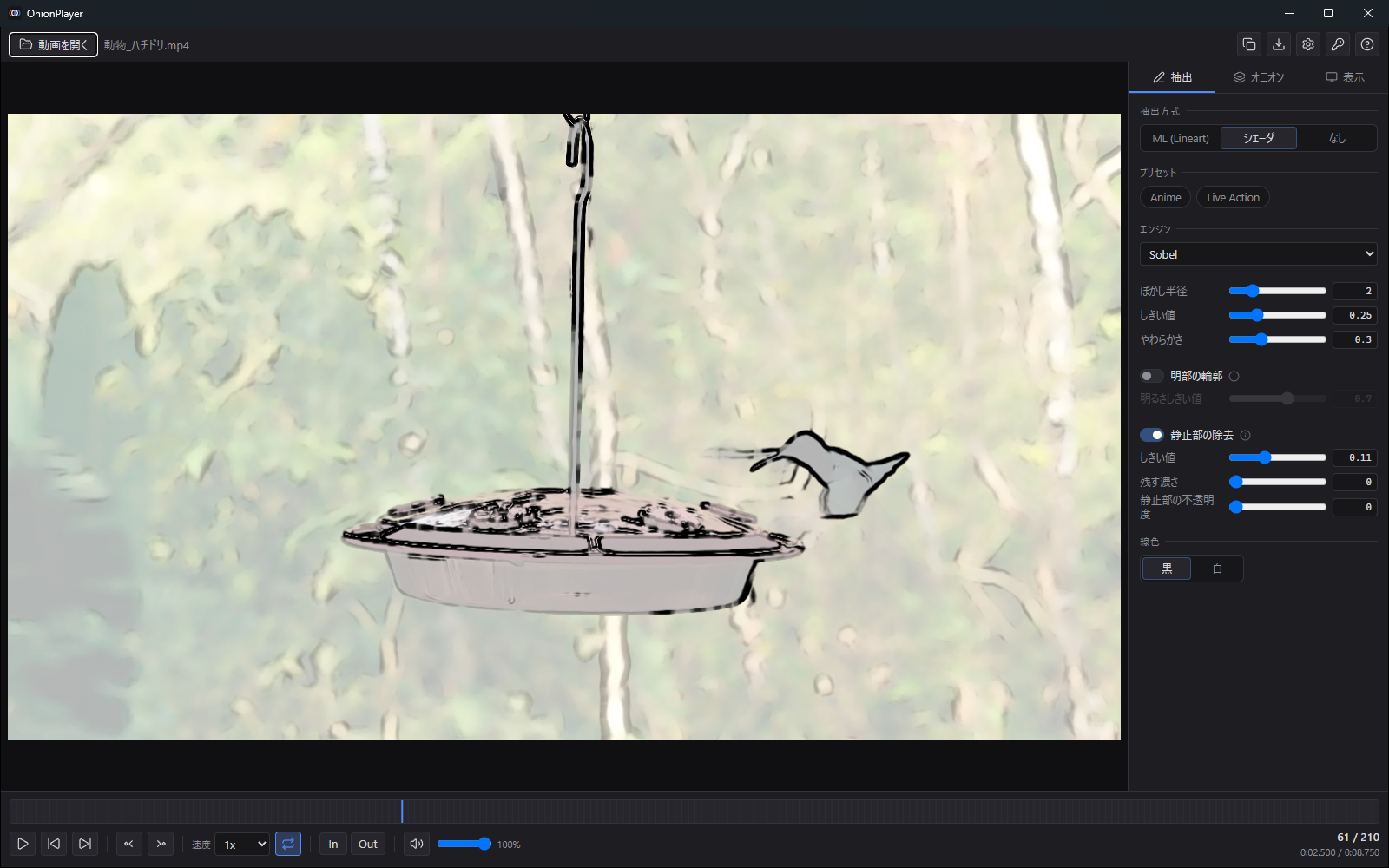The image size is (1389, 868).
Task: Click info icon next to 明部の輪郭
Action: click(x=1234, y=376)
